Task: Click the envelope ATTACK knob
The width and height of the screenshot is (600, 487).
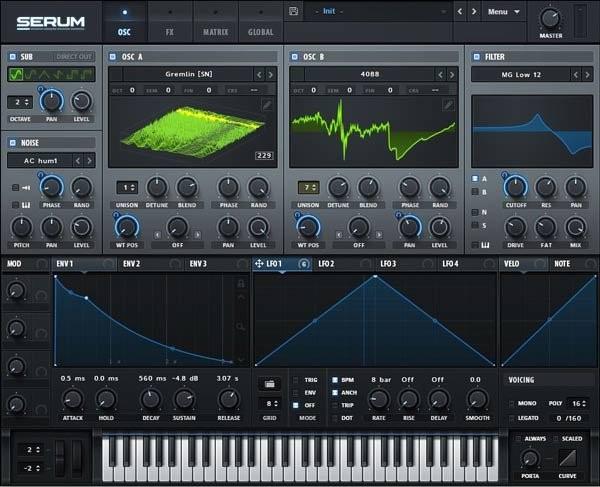Action: [x=73, y=399]
